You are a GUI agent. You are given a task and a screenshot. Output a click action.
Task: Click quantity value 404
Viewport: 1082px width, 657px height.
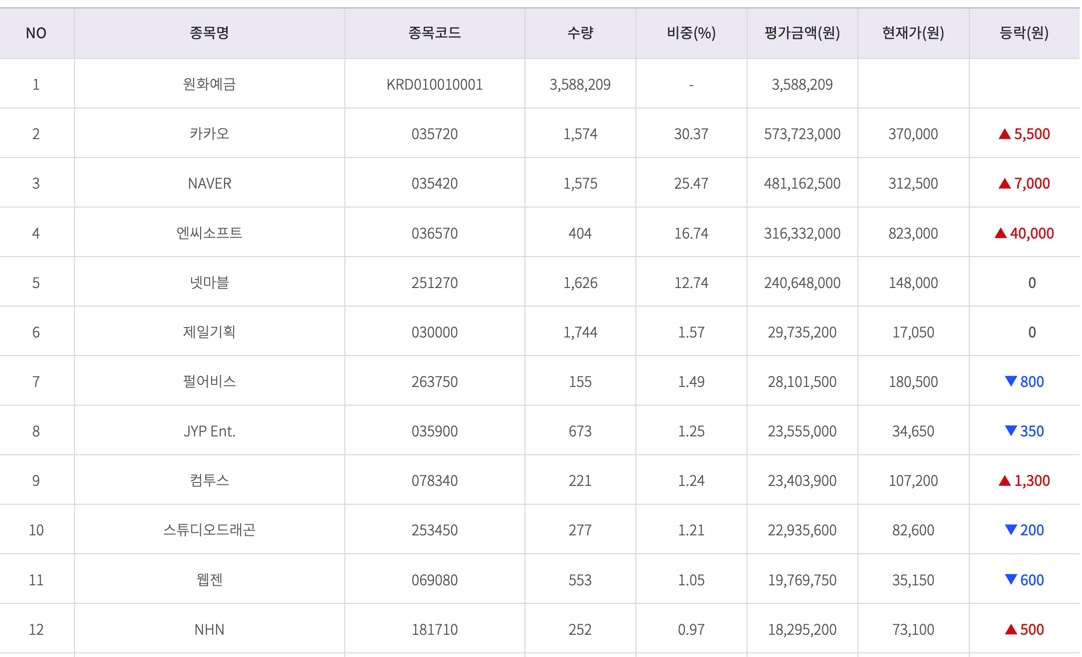[x=580, y=233]
